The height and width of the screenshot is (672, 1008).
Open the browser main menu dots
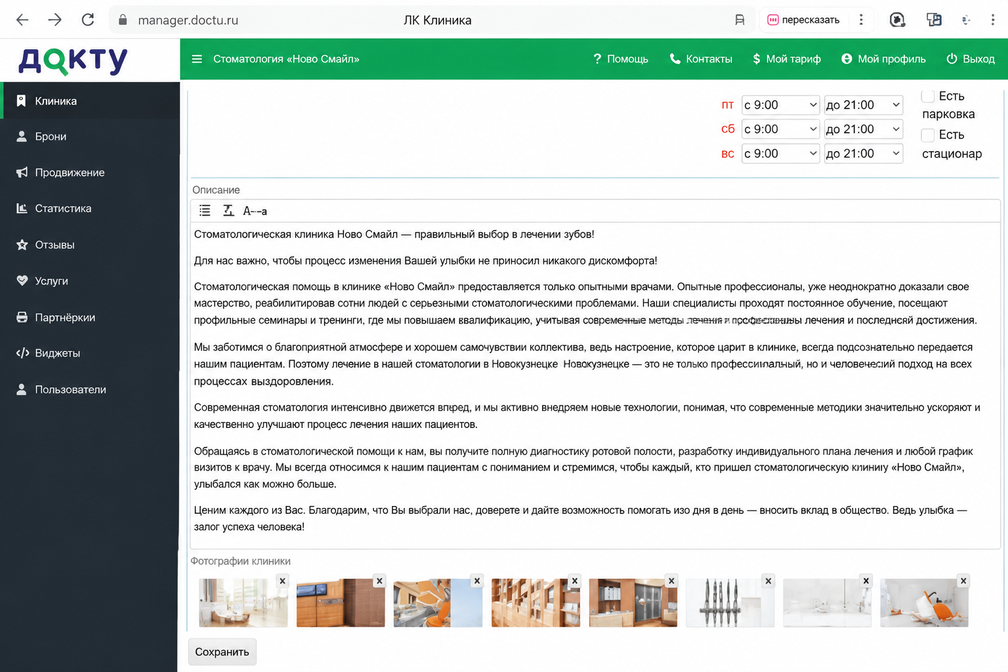[993, 20]
